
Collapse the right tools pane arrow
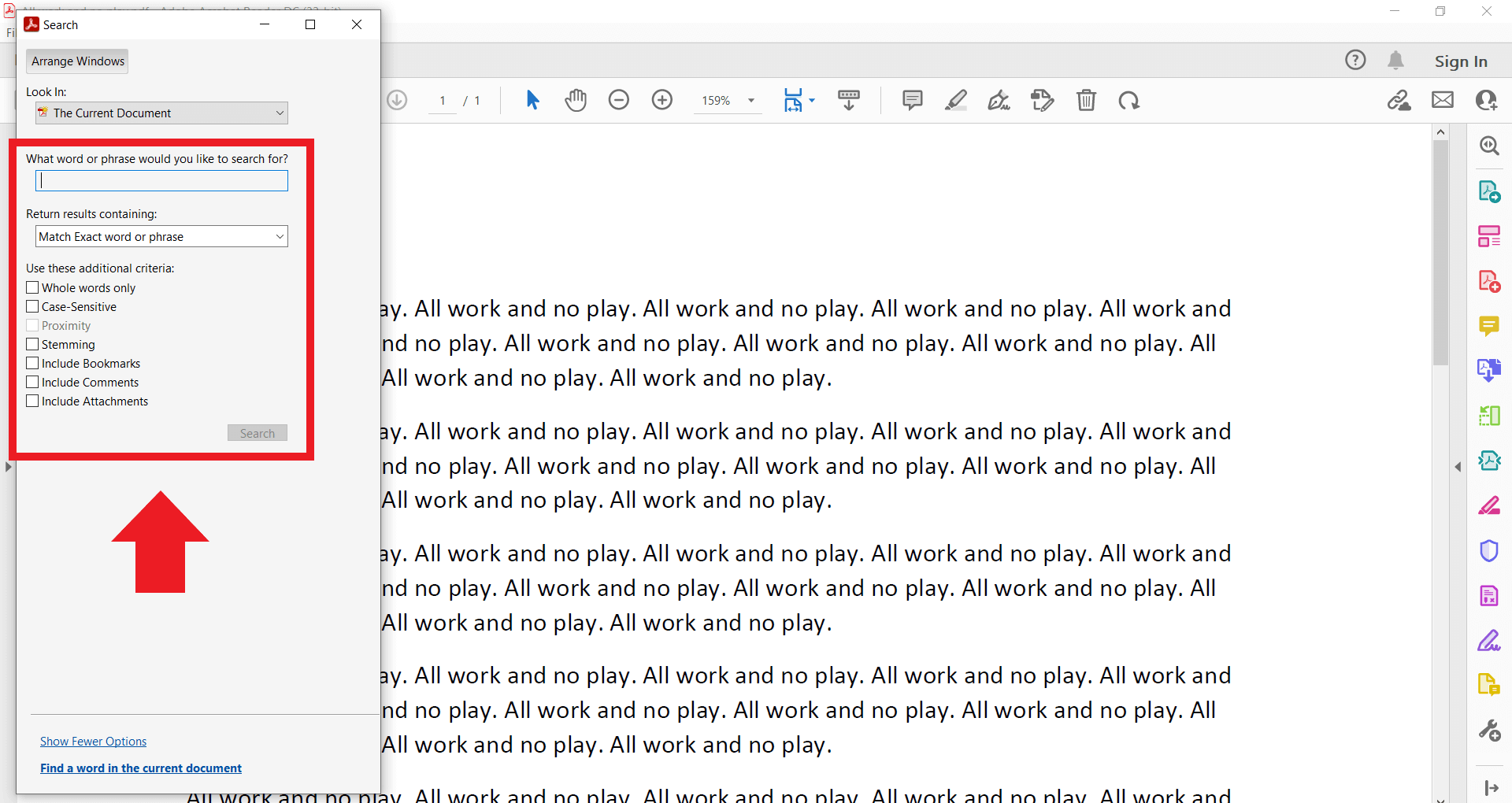pyautogui.click(x=1458, y=467)
